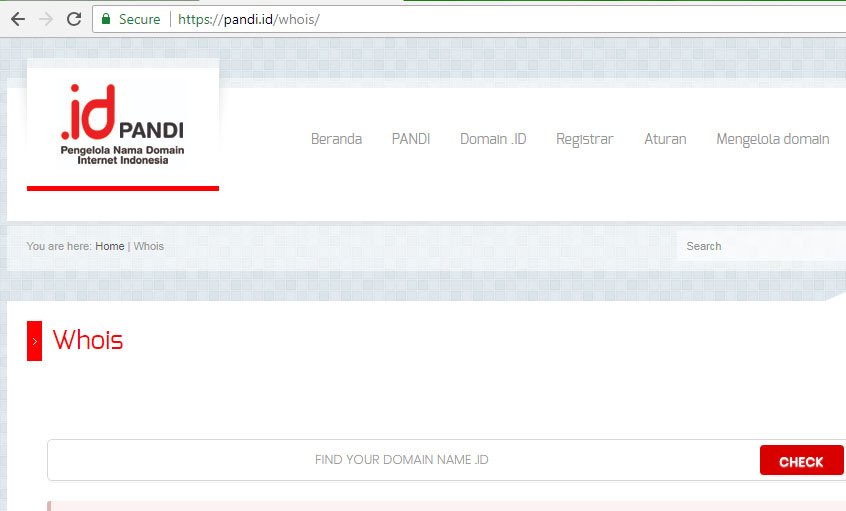The width and height of the screenshot is (846, 511).
Task: Click the red arrow icon beside Whois heading
Action: coord(34,341)
